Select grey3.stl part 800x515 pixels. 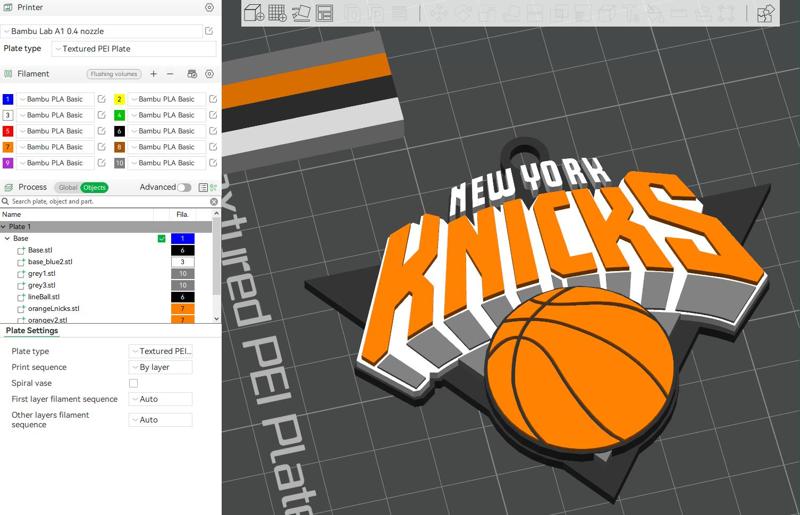(x=41, y=285)
